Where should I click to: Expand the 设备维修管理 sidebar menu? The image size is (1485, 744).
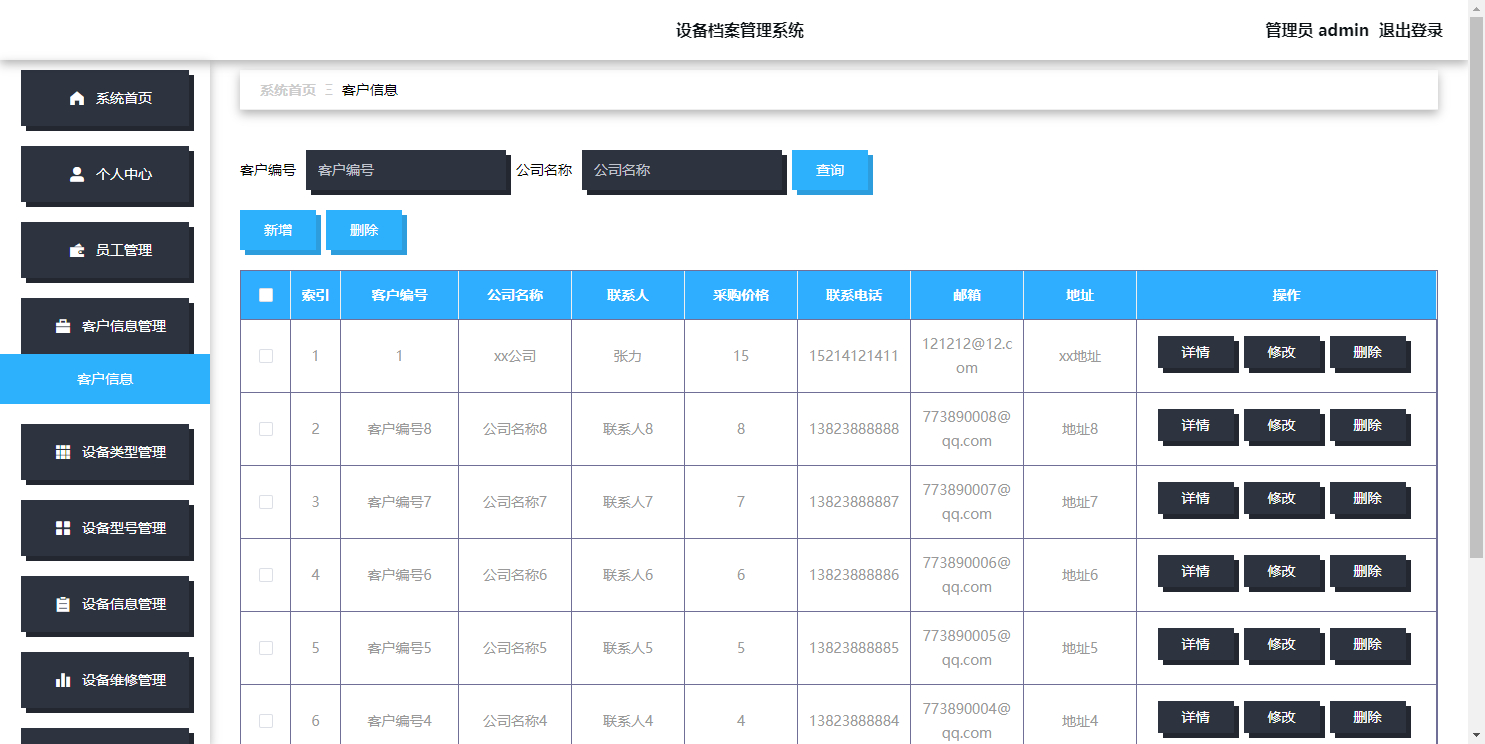(105, 680)
